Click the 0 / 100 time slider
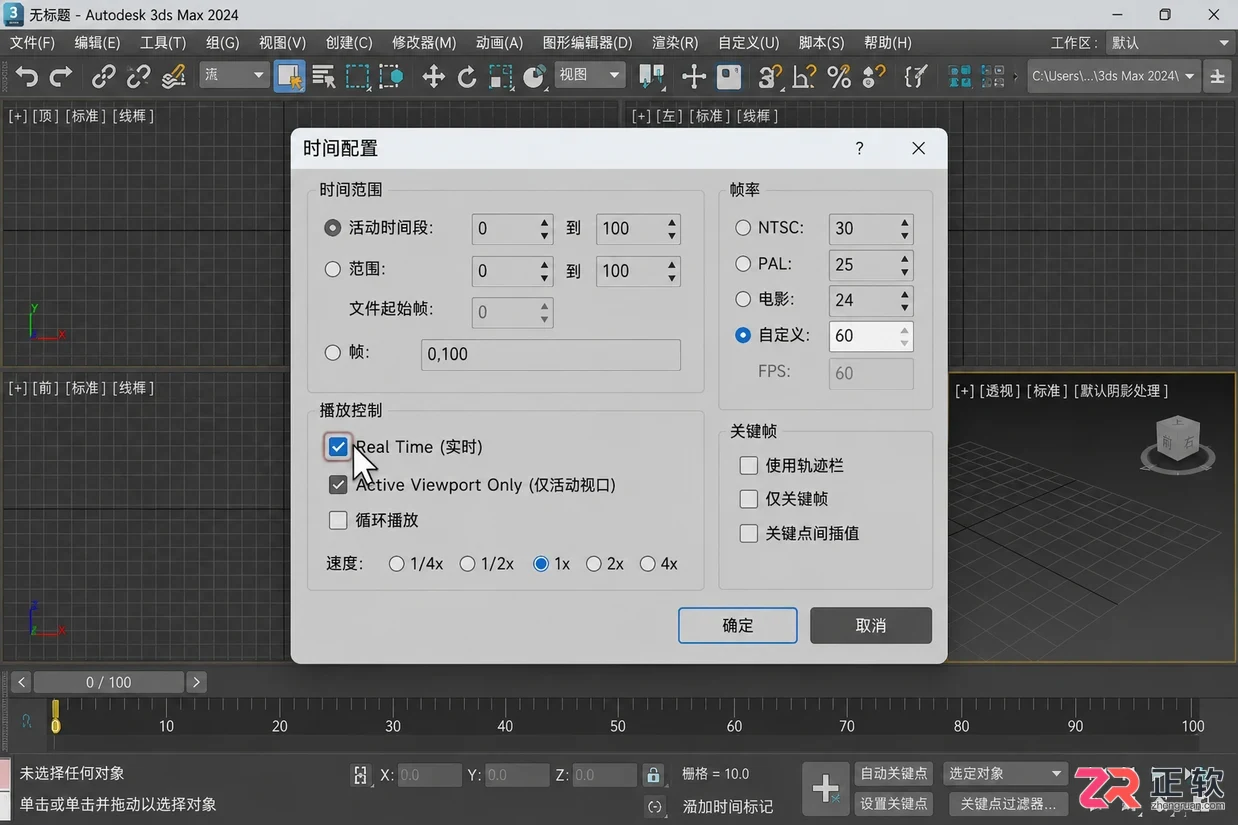Screen dimensions: 1238x825 point(108,682)
